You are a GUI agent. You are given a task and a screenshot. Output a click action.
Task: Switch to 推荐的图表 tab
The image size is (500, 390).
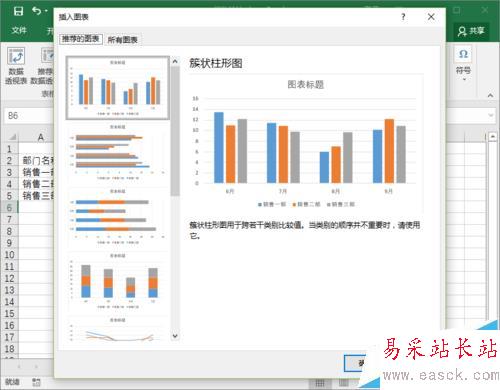(81, 39)
